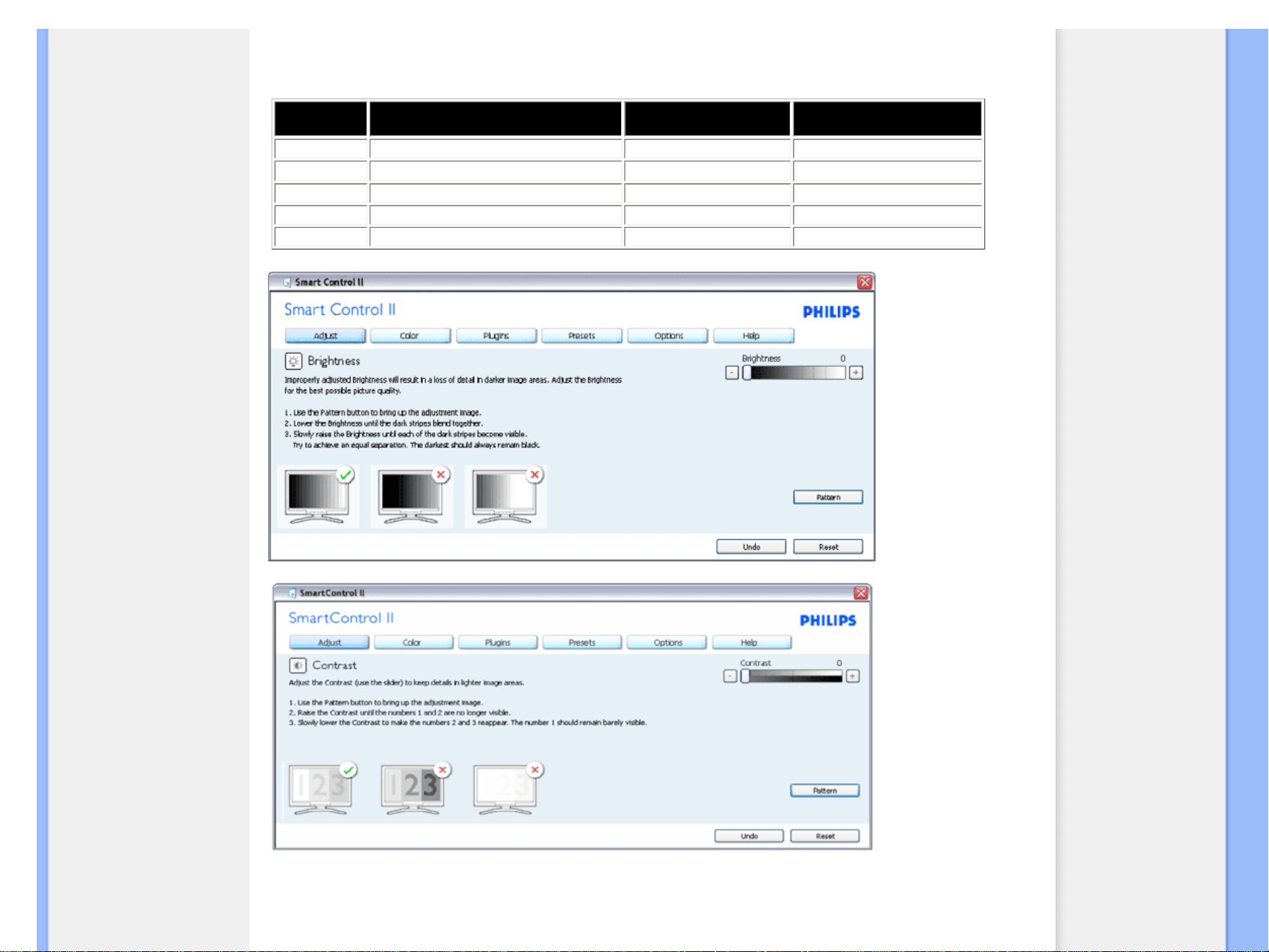Open the Options tab in the Brightness window
Screen dimensions: 1269x952
668,336
